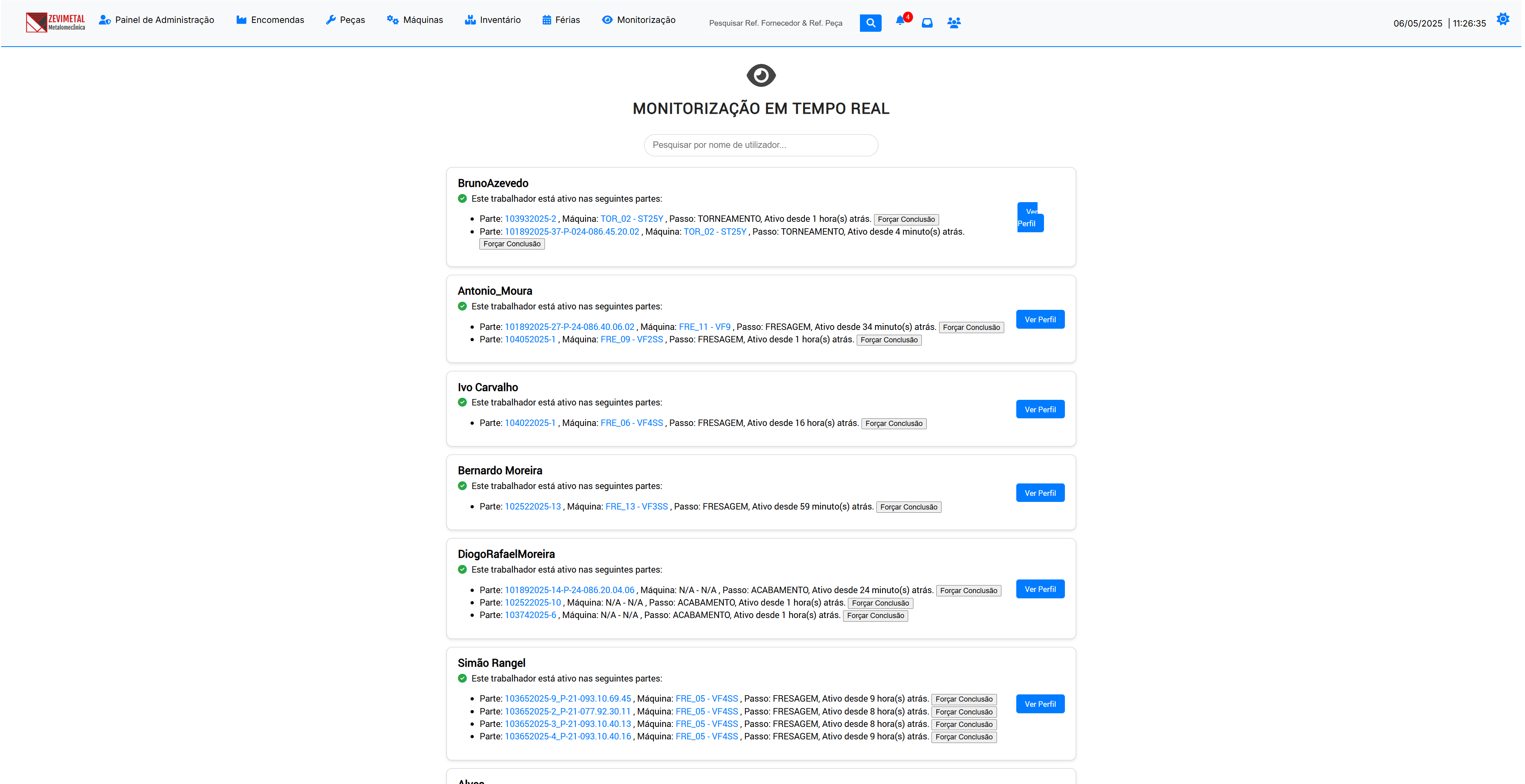Click the date 06/05/2025
1525x784 pixels.
point(1418,24)
